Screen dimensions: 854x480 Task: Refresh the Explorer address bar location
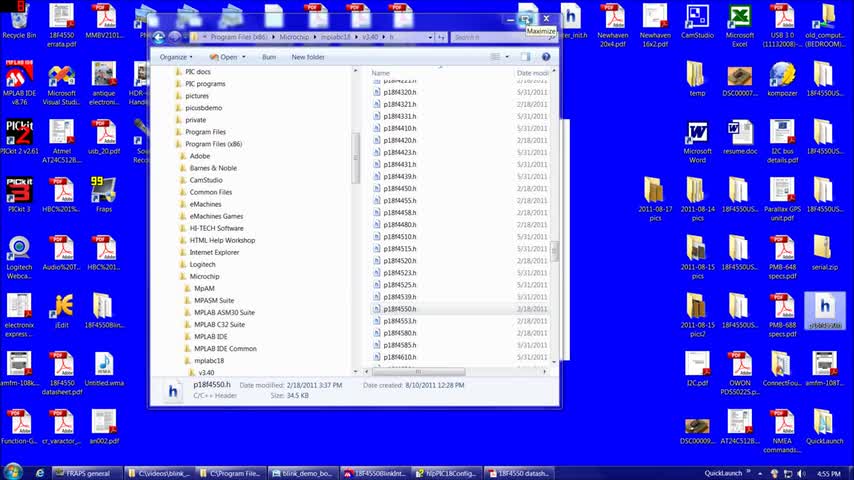441,37
